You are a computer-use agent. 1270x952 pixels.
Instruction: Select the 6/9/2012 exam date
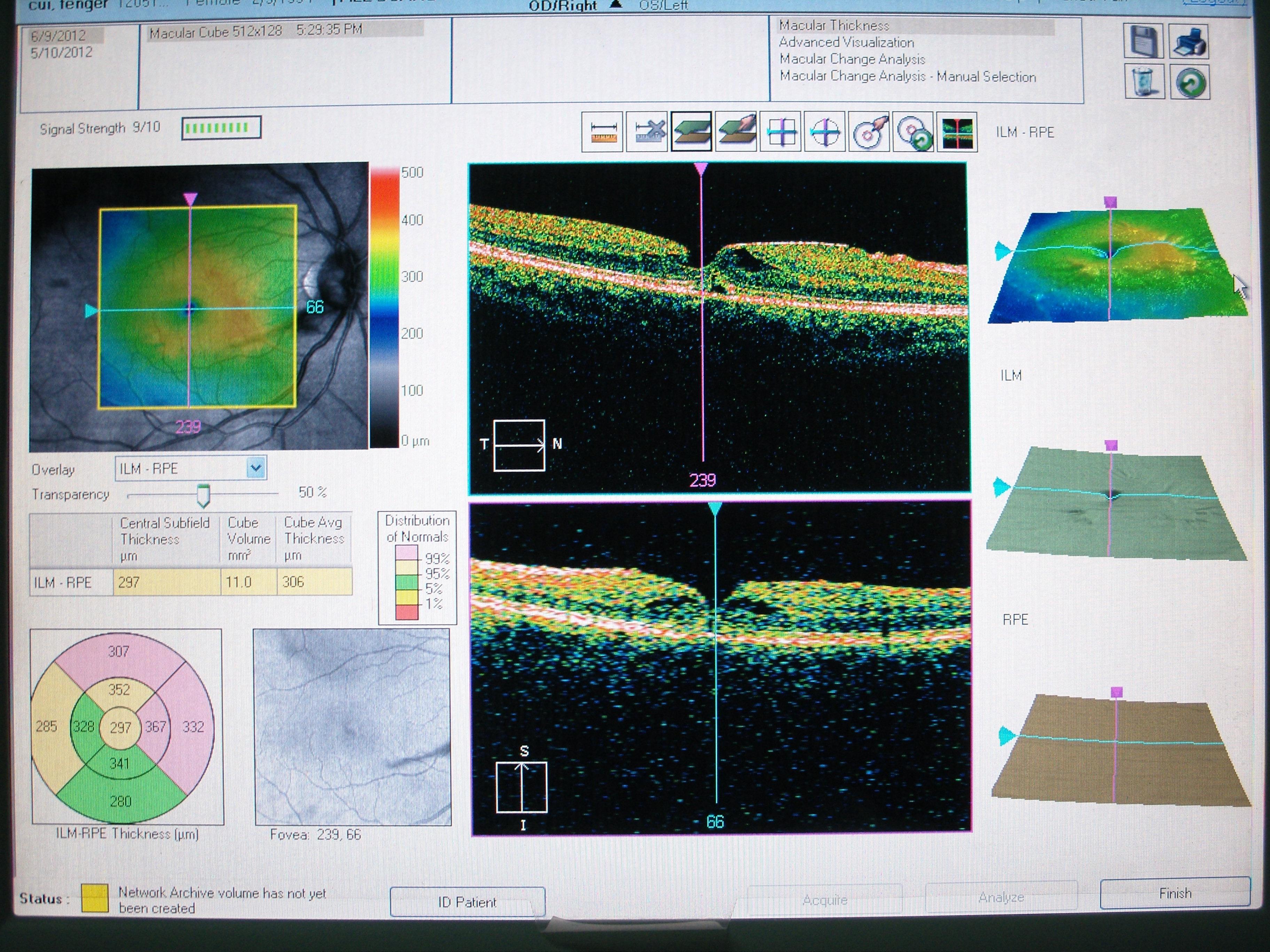pos(58,35)
